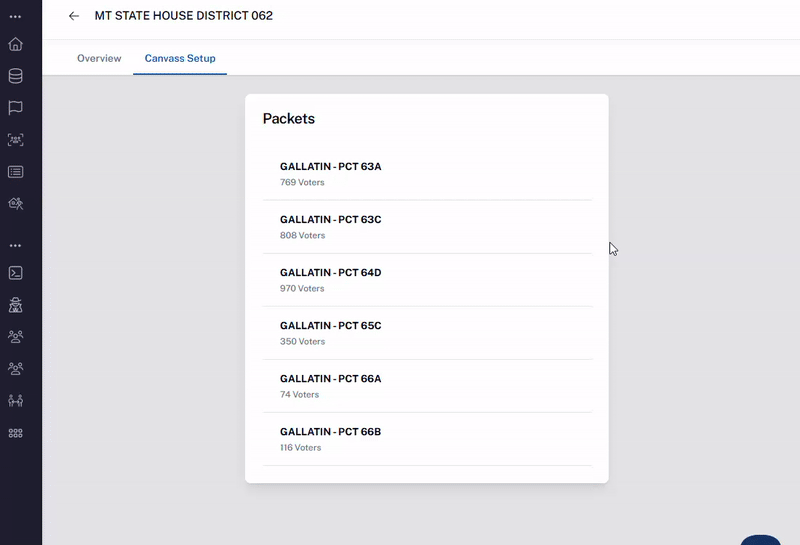Image resolution: width=800 pixels, height=545 pixels.
Task: Open the database icon in sidebar
Action: point(15,76)
